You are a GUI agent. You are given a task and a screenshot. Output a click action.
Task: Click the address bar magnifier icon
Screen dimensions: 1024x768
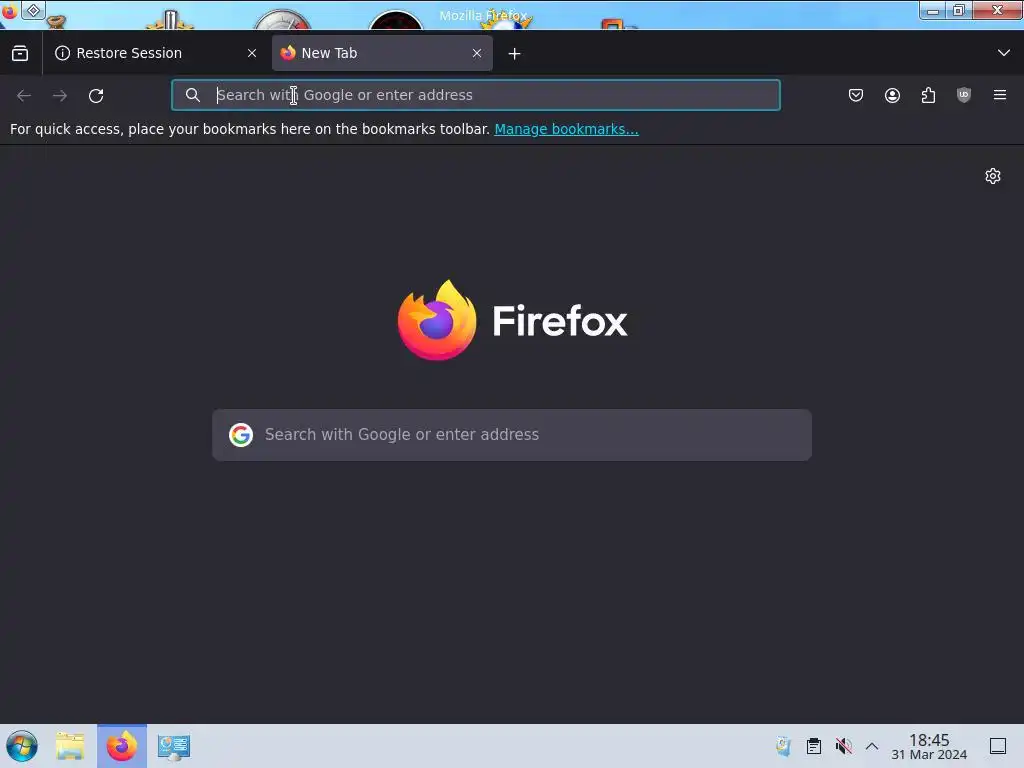coord(193,95)
